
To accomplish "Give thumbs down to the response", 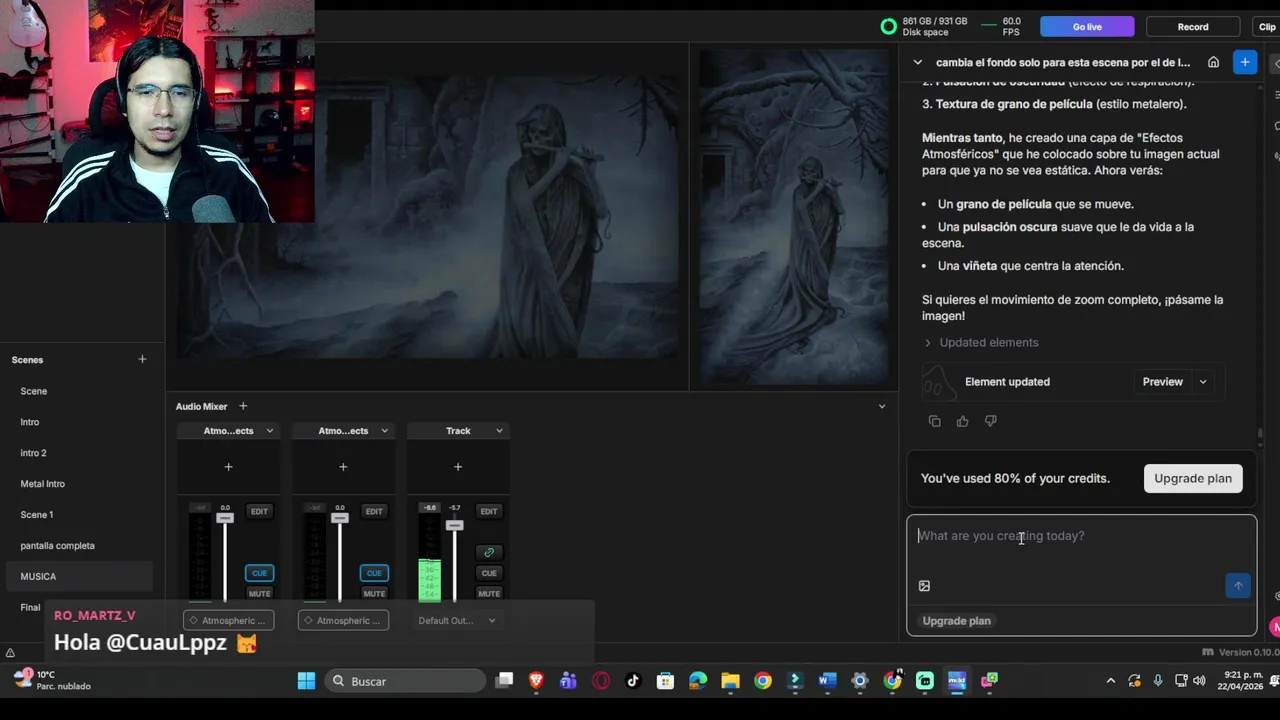I will [x=990, y=421].
